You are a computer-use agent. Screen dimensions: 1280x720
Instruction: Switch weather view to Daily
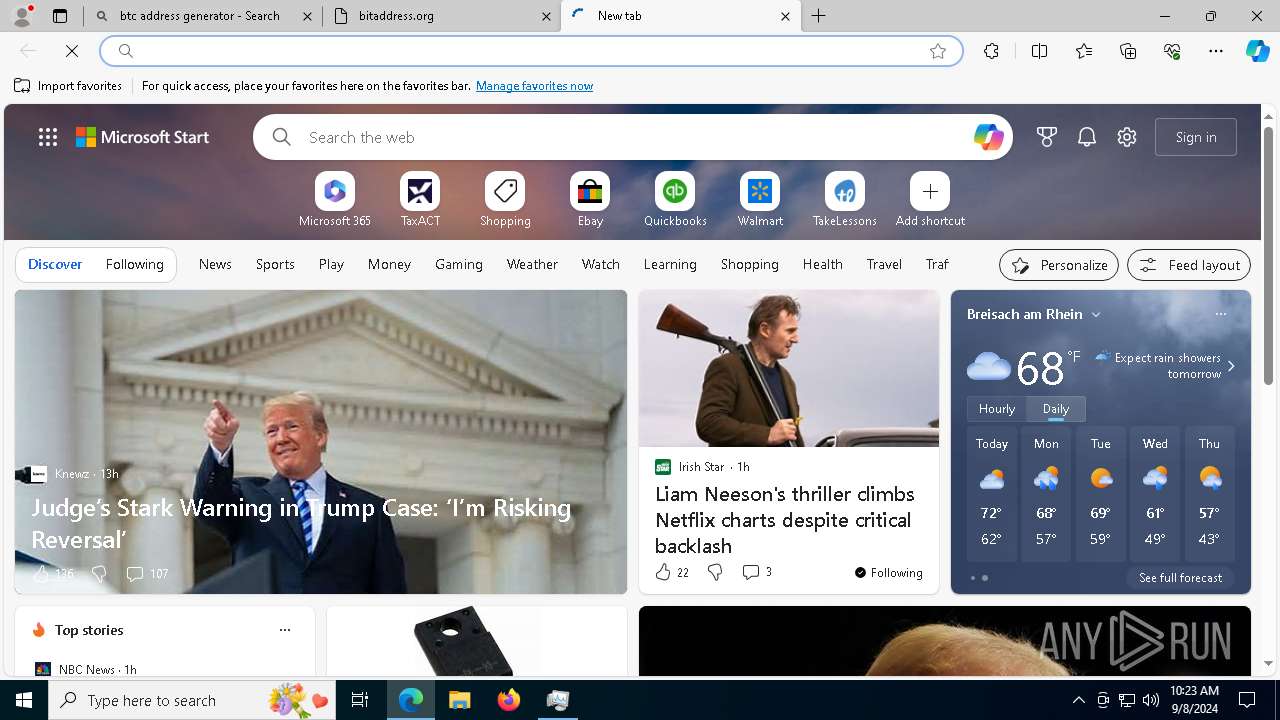[1056, 409]
